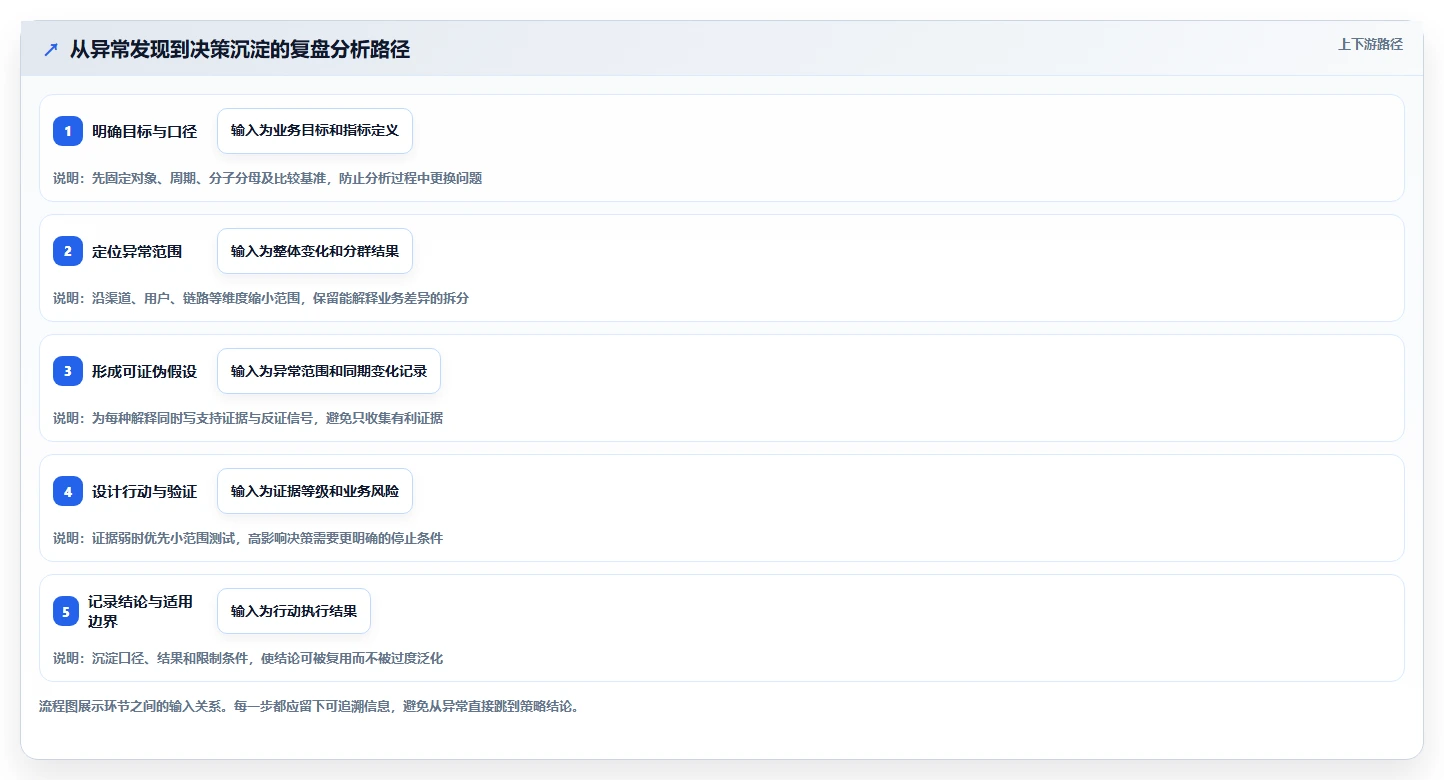Click the step title 形成可证伪假设

click(145, 371)
